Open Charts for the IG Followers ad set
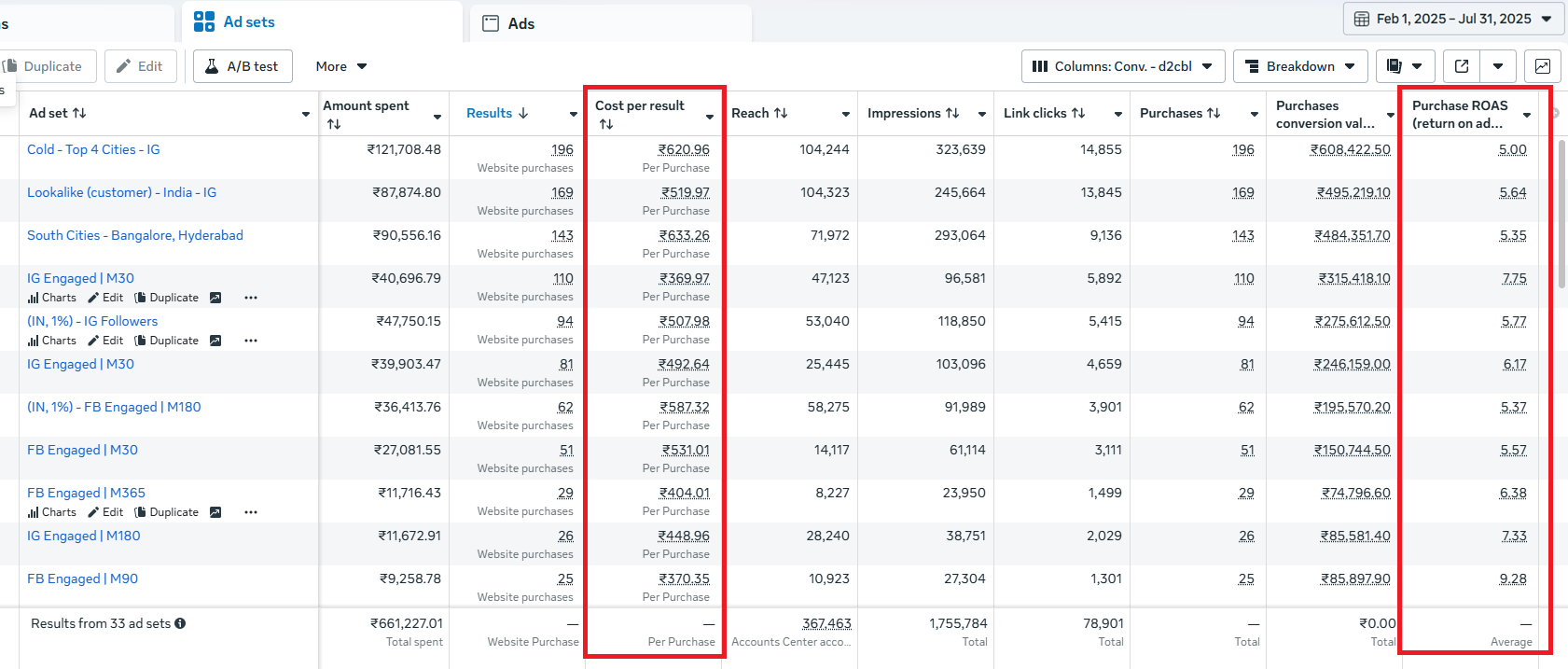 pyautogui.click(x=52, y=341)
